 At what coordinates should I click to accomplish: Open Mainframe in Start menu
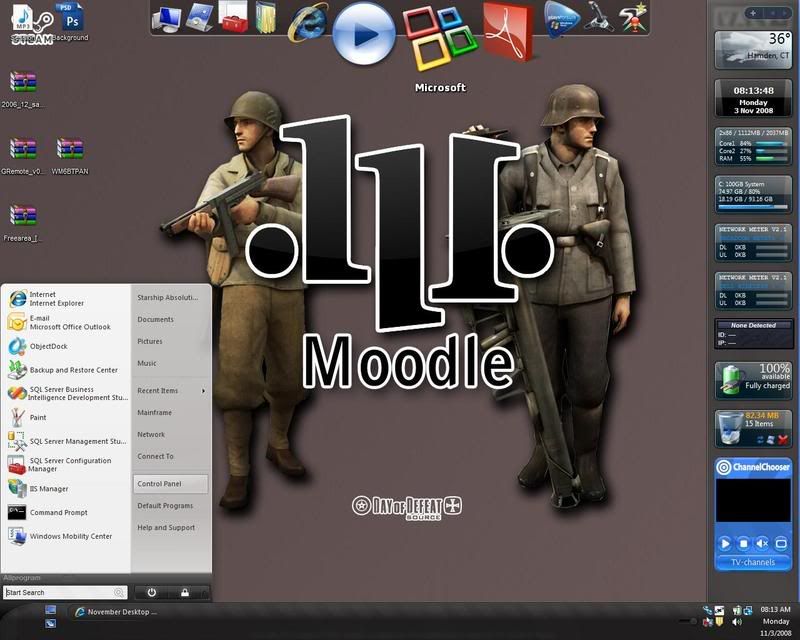point(170,412)
